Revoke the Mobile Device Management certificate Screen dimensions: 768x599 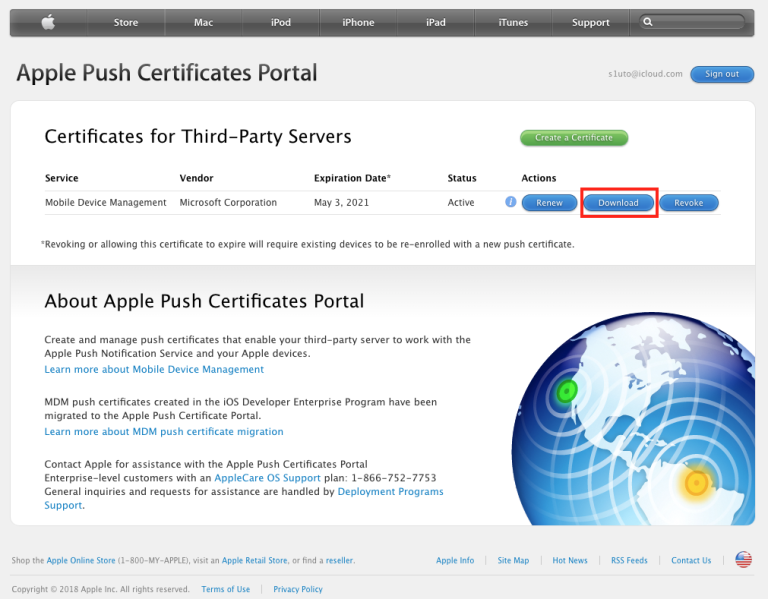[688, 203]
